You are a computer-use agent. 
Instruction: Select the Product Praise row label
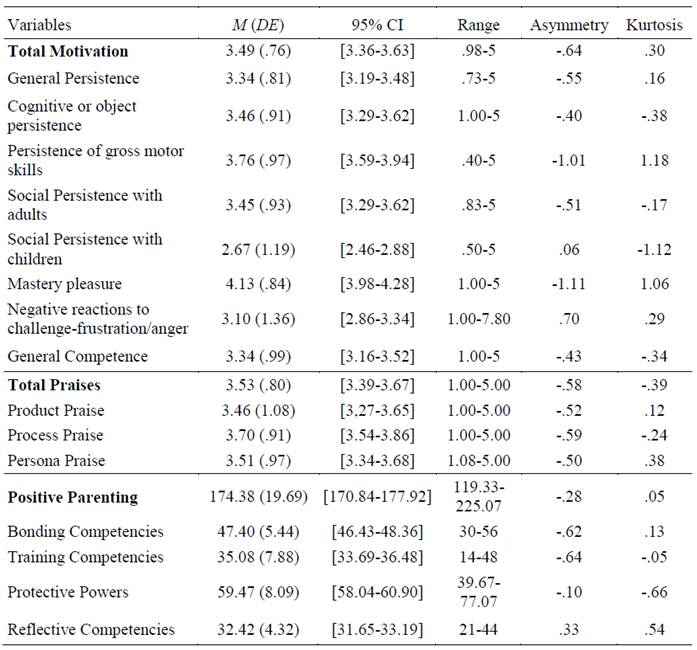click(x=55, y=410)
